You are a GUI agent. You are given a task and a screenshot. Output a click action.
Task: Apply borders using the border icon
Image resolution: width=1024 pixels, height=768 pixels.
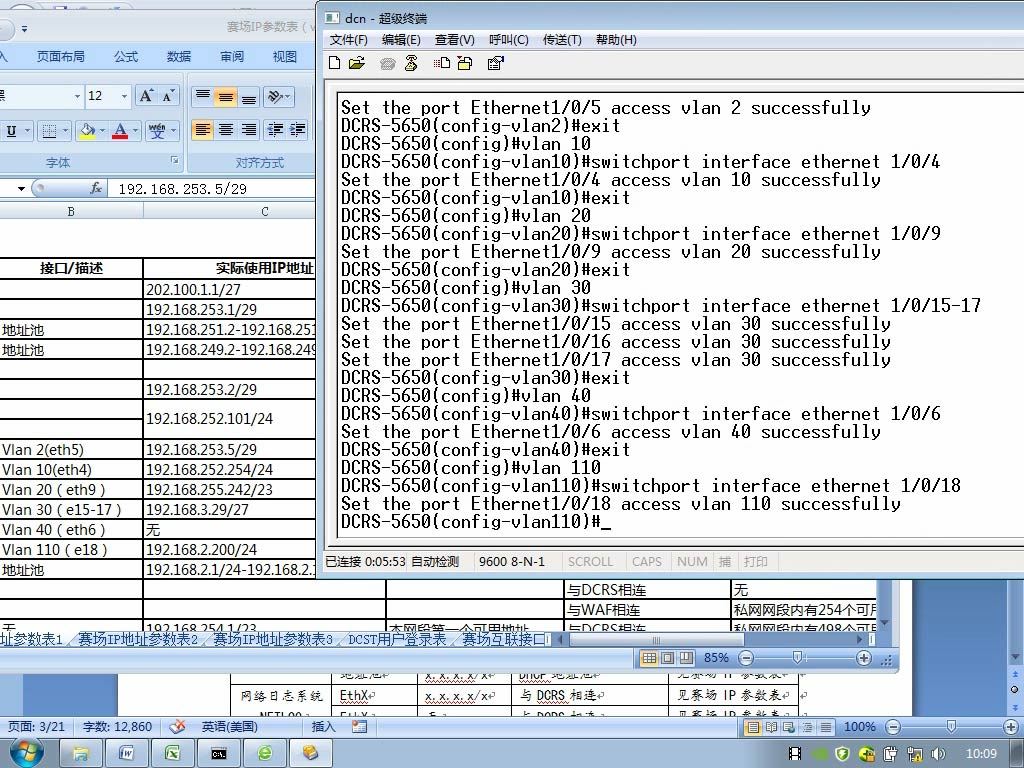click(x=49, y=131)
